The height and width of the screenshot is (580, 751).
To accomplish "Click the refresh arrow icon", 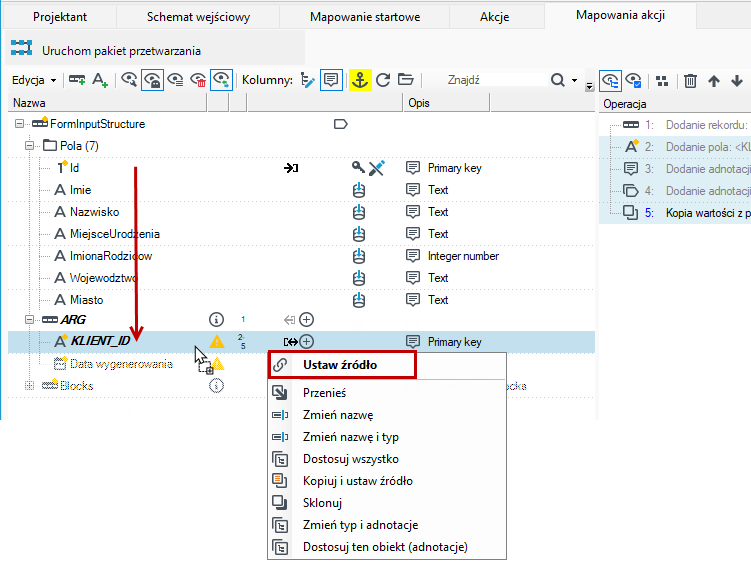I will tap(383, 80).
